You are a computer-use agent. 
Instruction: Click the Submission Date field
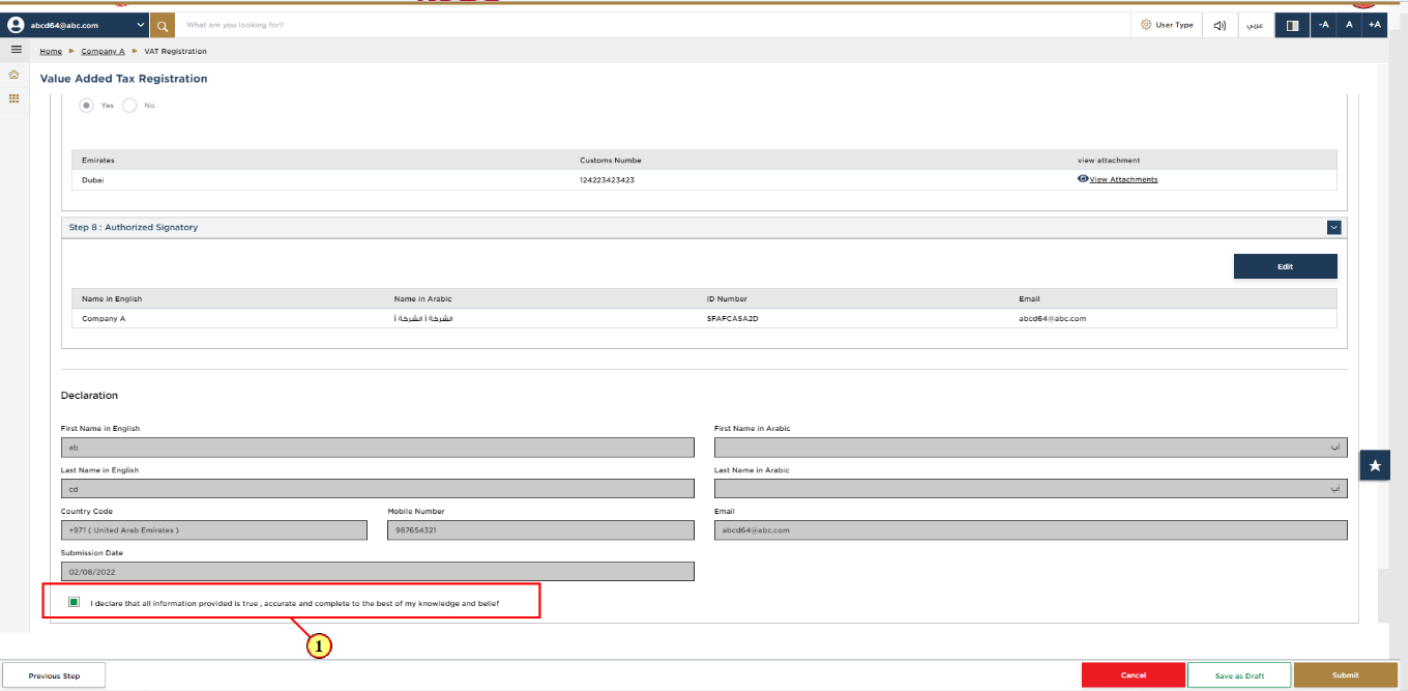pos(378,572)
